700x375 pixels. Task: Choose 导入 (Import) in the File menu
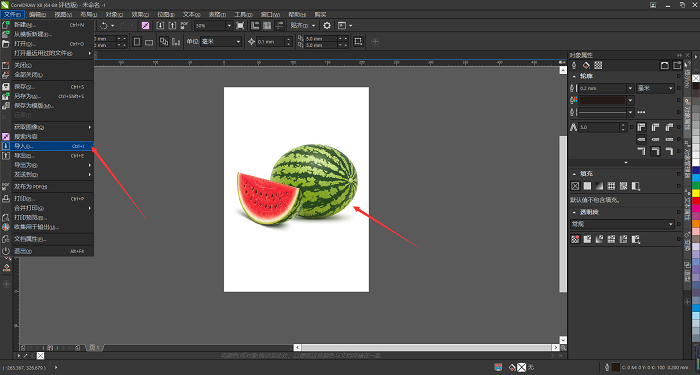click(x=47, y=146)
